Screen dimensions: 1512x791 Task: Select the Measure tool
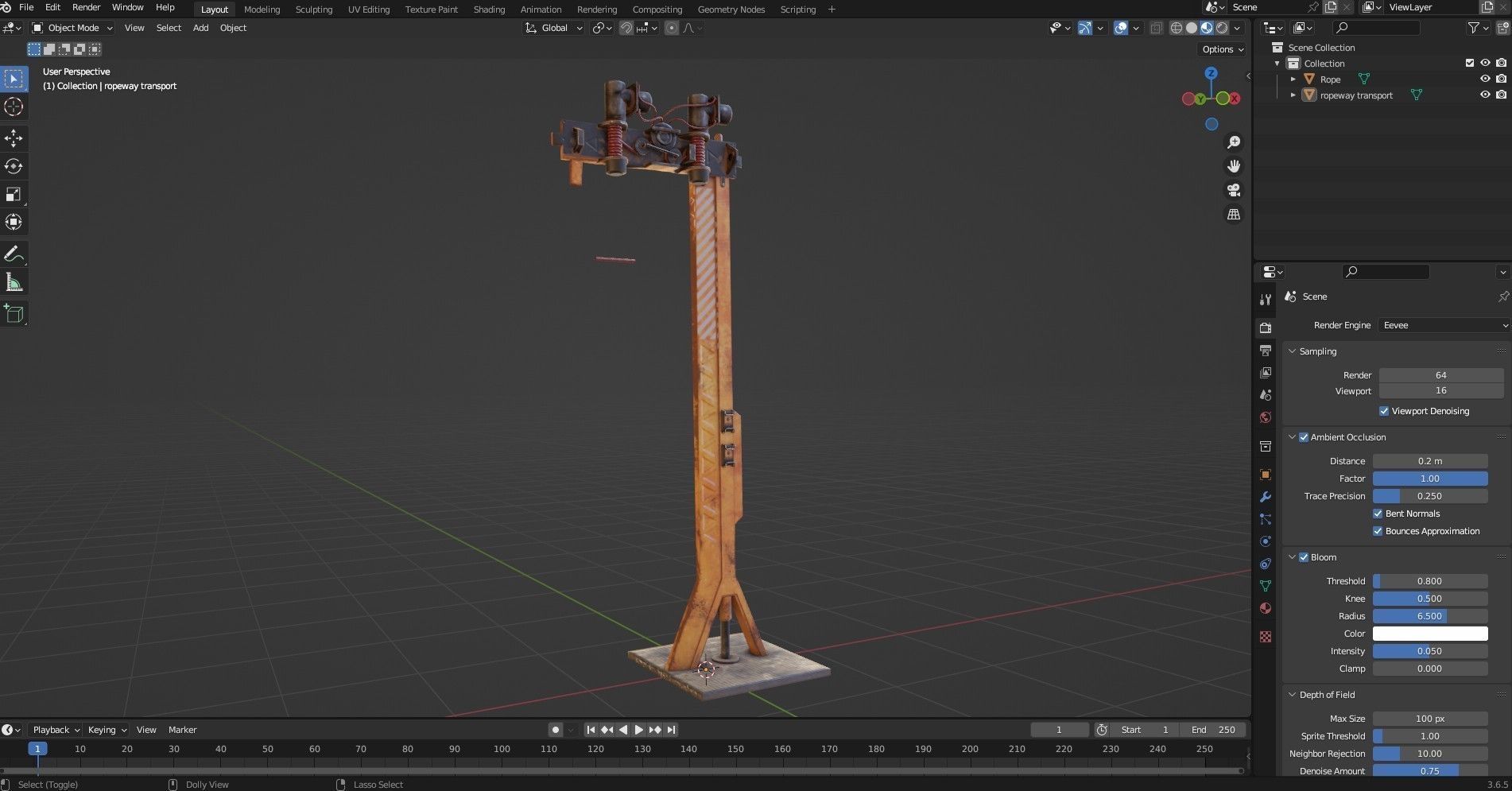(14, 283)
